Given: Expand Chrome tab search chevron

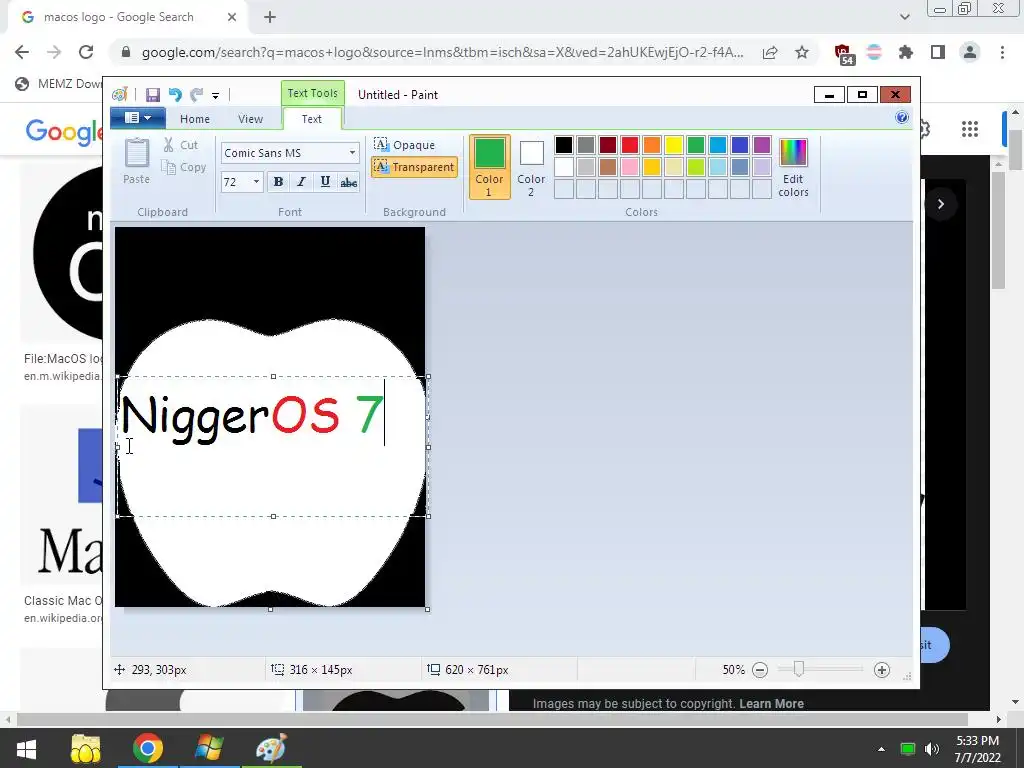Looking at the screenshot, I should 904,17.
